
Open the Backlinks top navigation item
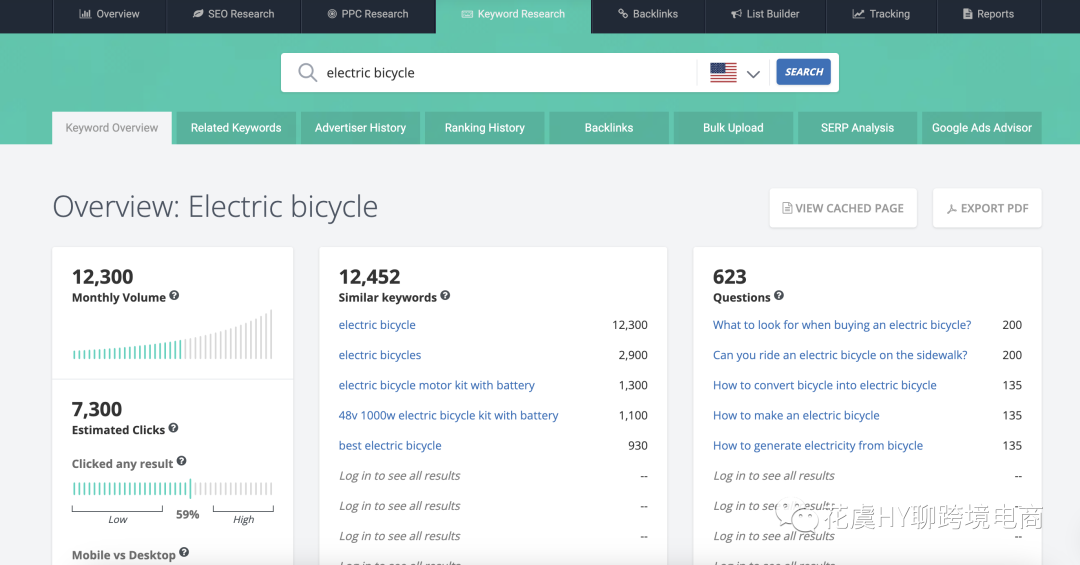click(x=647, y=14)
